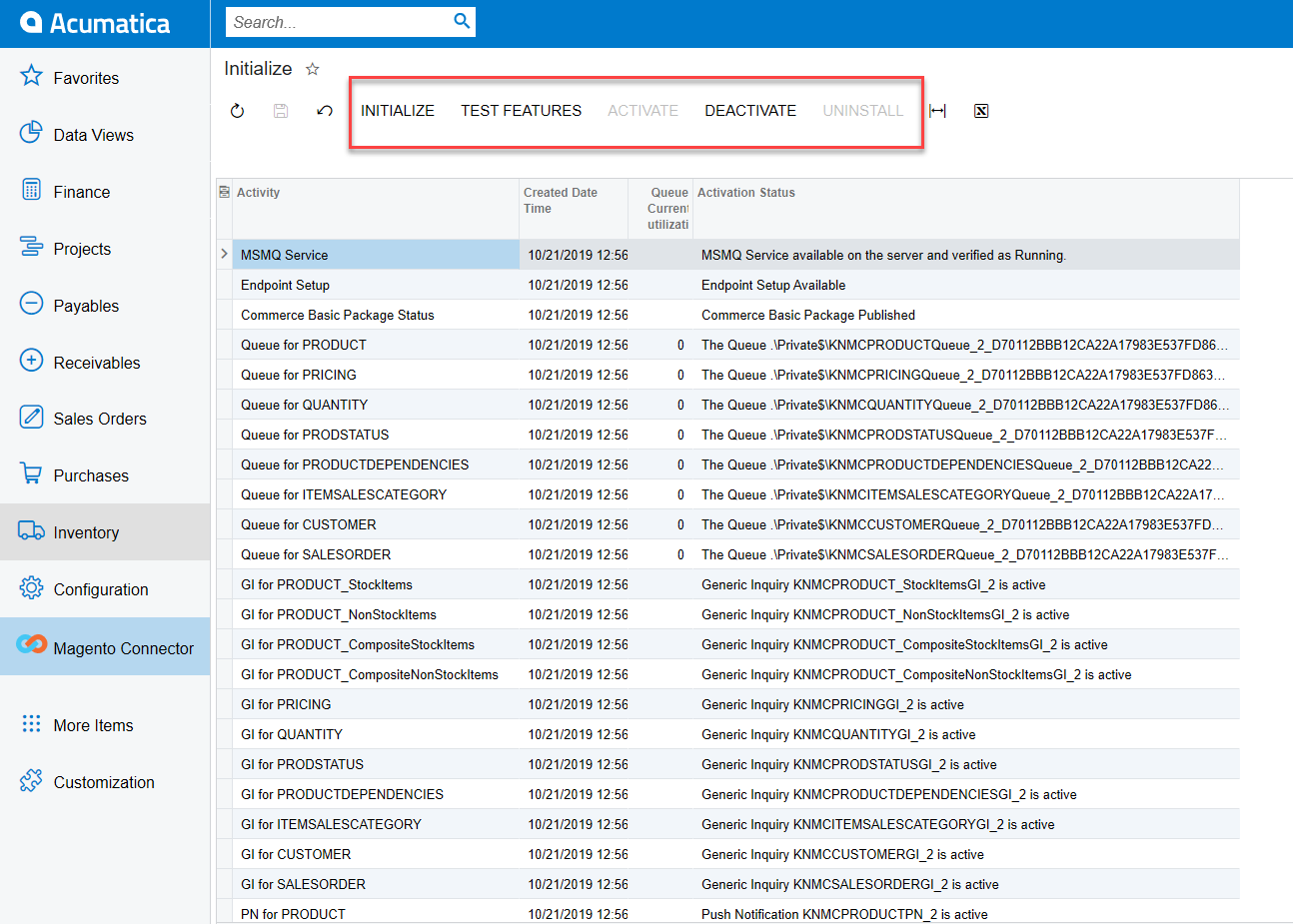Select 'GI for CUSTOMER' row
This screenshot has height=924, width=1293.
(x=728, y=854)
